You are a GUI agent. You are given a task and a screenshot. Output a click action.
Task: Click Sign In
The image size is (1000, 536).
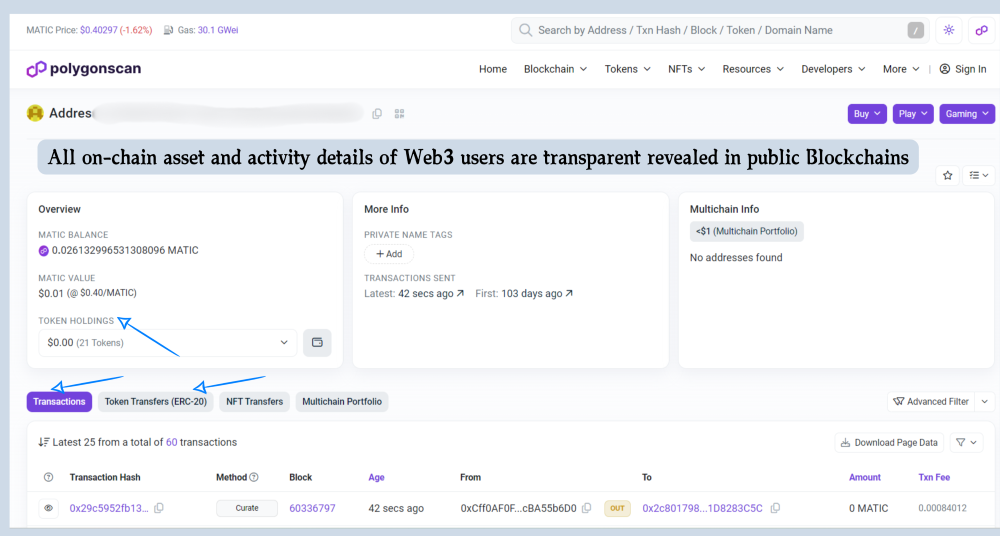[963, 69]
